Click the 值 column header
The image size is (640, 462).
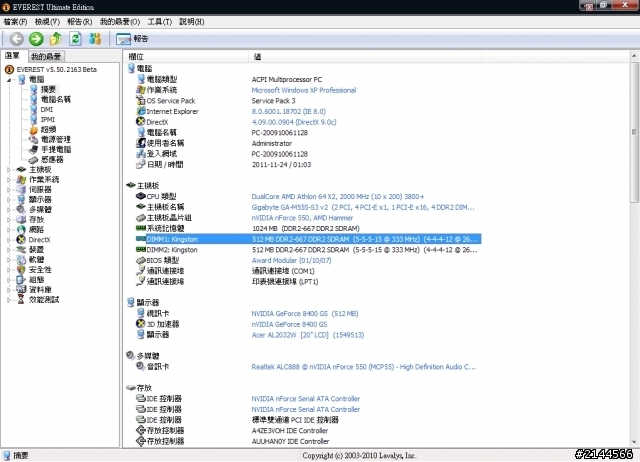[365, 57]
